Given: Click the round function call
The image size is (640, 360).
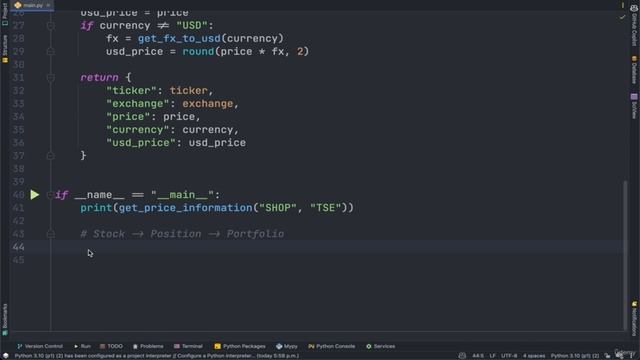Looking at the screenshot, I should 198,51.
